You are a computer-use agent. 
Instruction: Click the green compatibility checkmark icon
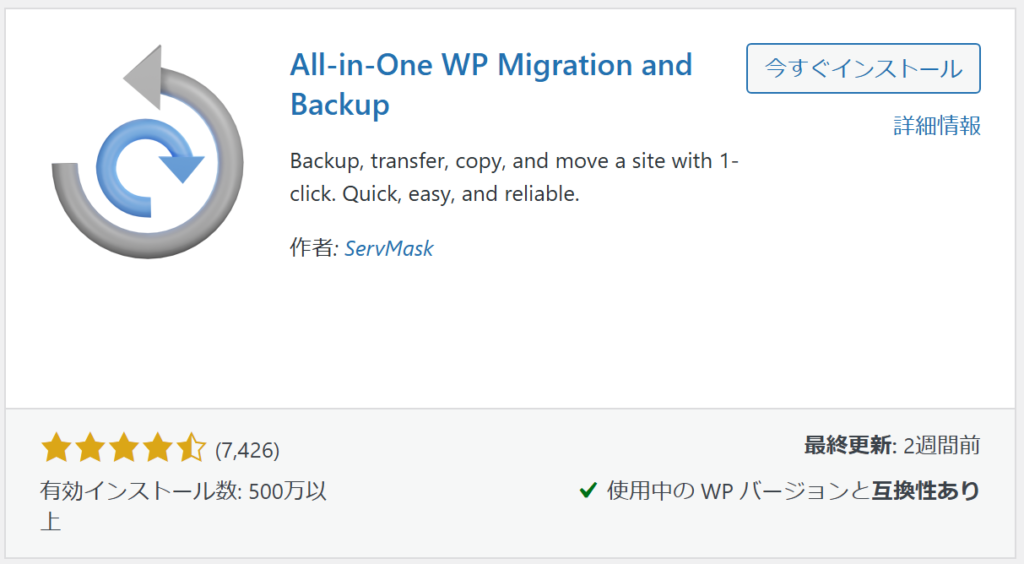pos(588,490)
